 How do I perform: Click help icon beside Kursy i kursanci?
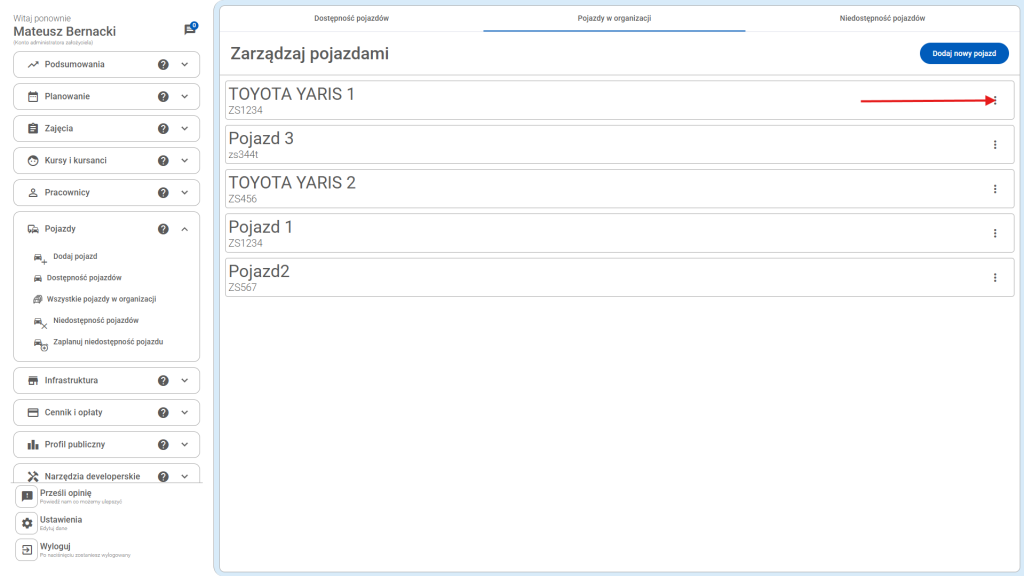pyautogui.click(x=163, y=160)
